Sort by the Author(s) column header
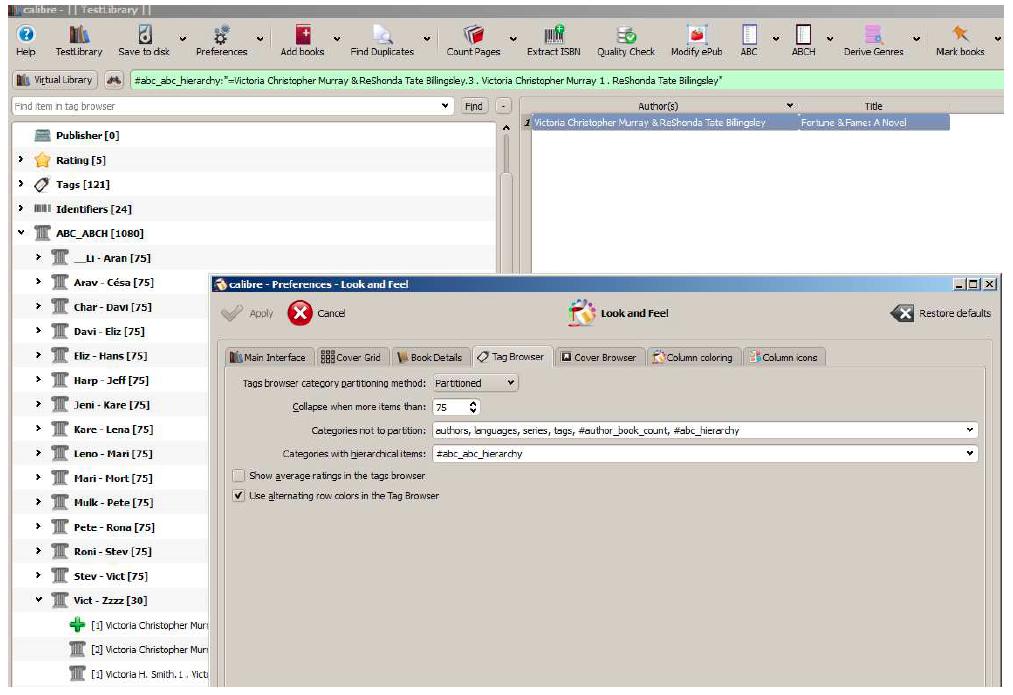 (x=658, y=106)
